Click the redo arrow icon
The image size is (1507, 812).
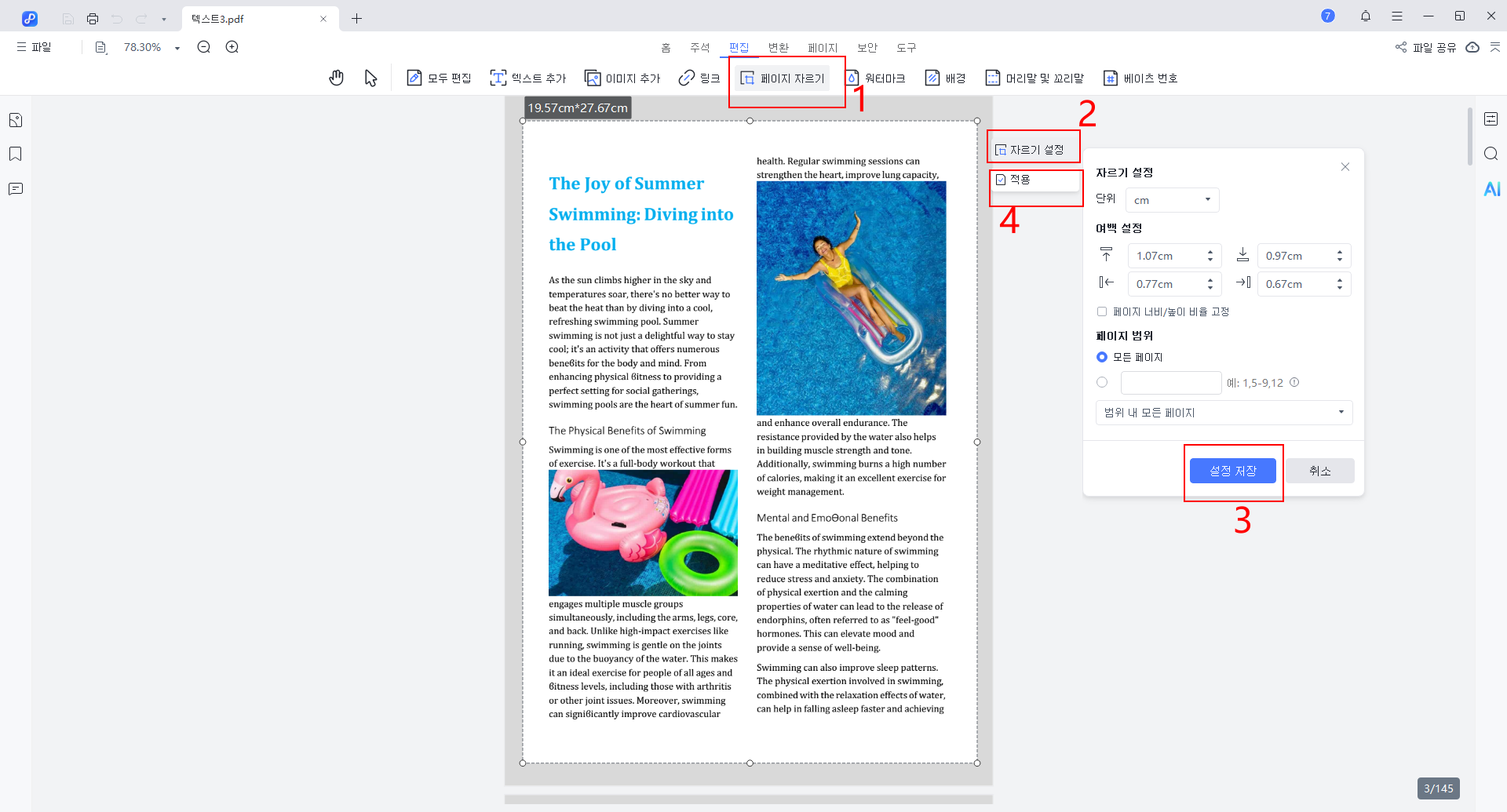pos(141,18)
